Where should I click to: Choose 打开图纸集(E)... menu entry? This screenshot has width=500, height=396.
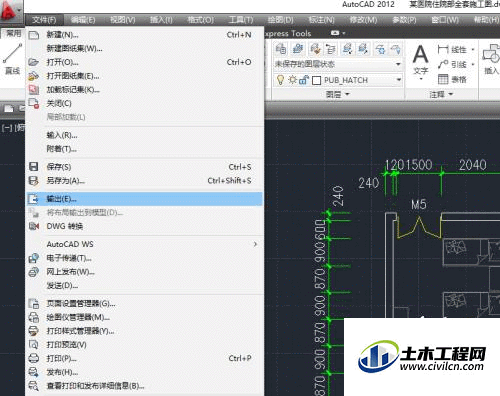tap(144, 76)
